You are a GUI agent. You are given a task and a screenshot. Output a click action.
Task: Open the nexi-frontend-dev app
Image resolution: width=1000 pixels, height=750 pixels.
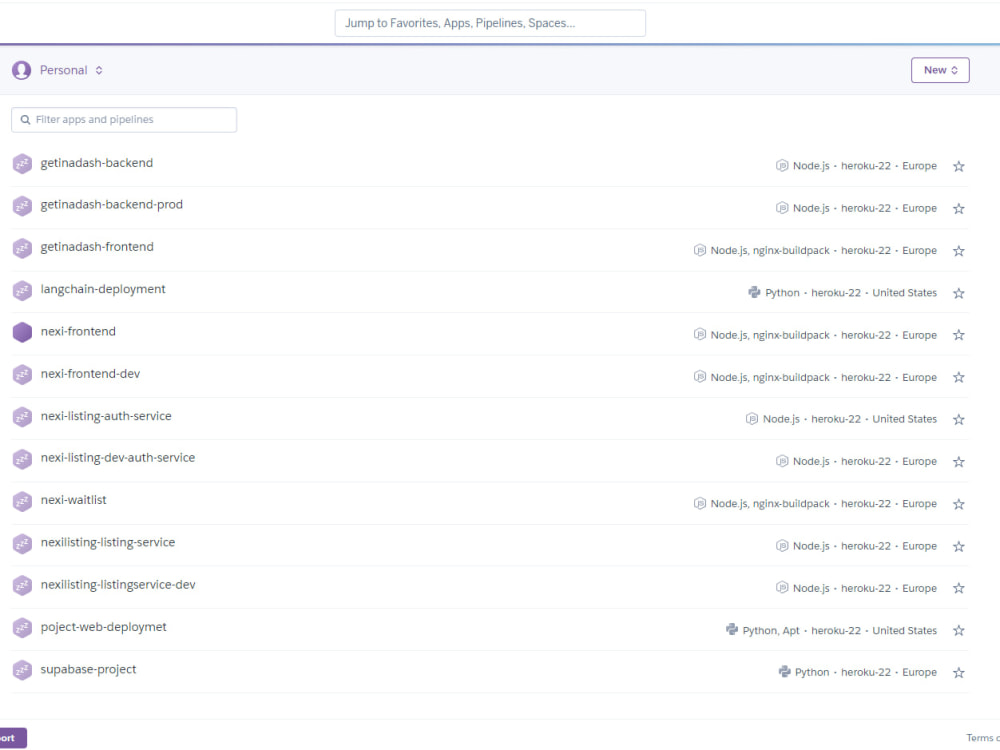click(x=91, y=374)
